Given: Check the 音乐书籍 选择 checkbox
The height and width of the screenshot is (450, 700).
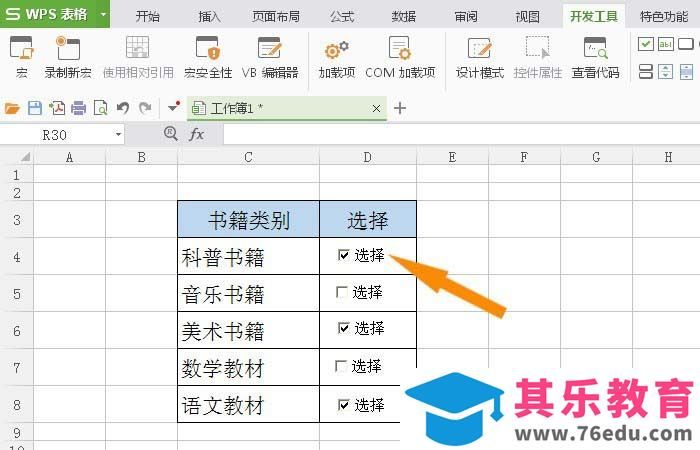Looking at the screenshot, I should [x=342, y=292].
